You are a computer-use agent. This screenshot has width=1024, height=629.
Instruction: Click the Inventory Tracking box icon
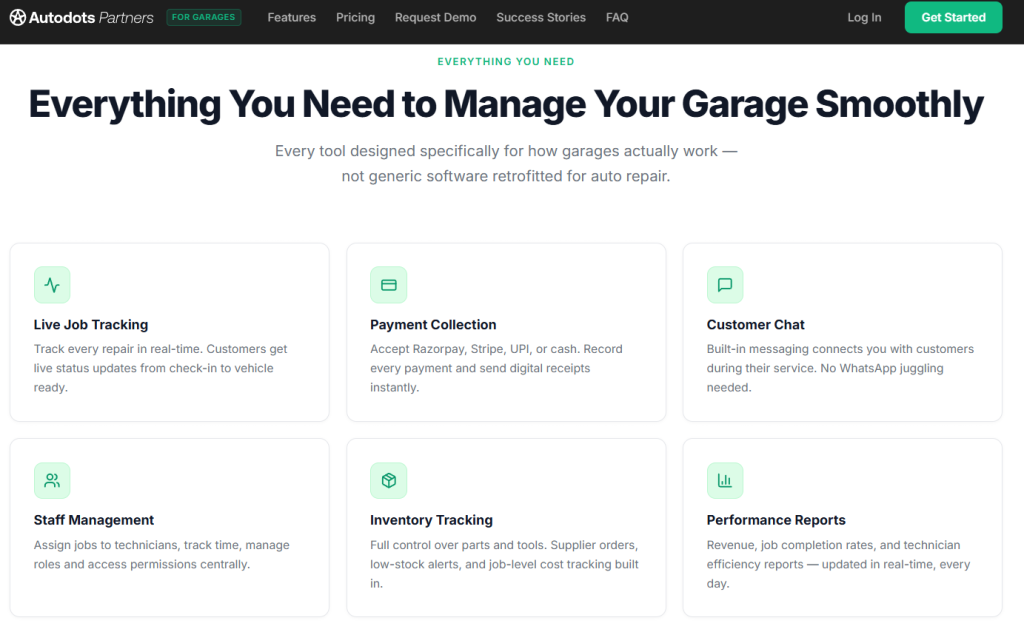388,481
